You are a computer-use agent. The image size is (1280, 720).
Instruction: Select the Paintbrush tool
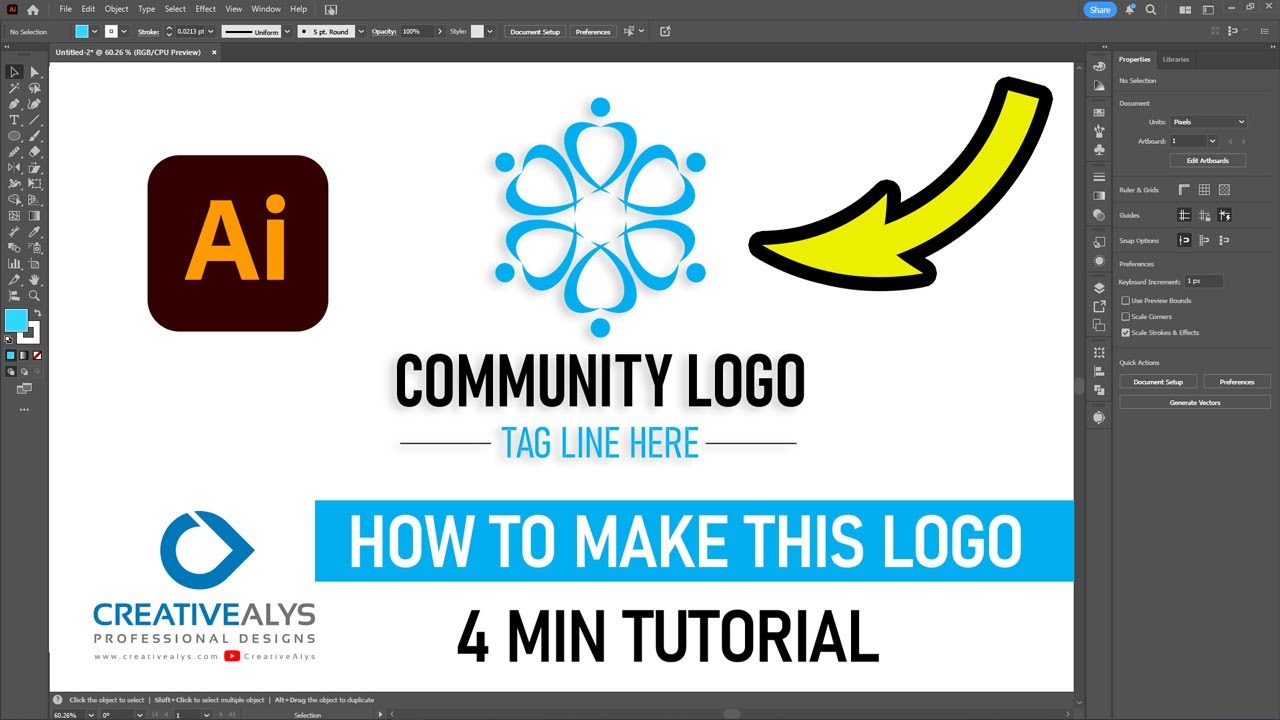click(x=35, y=136)
